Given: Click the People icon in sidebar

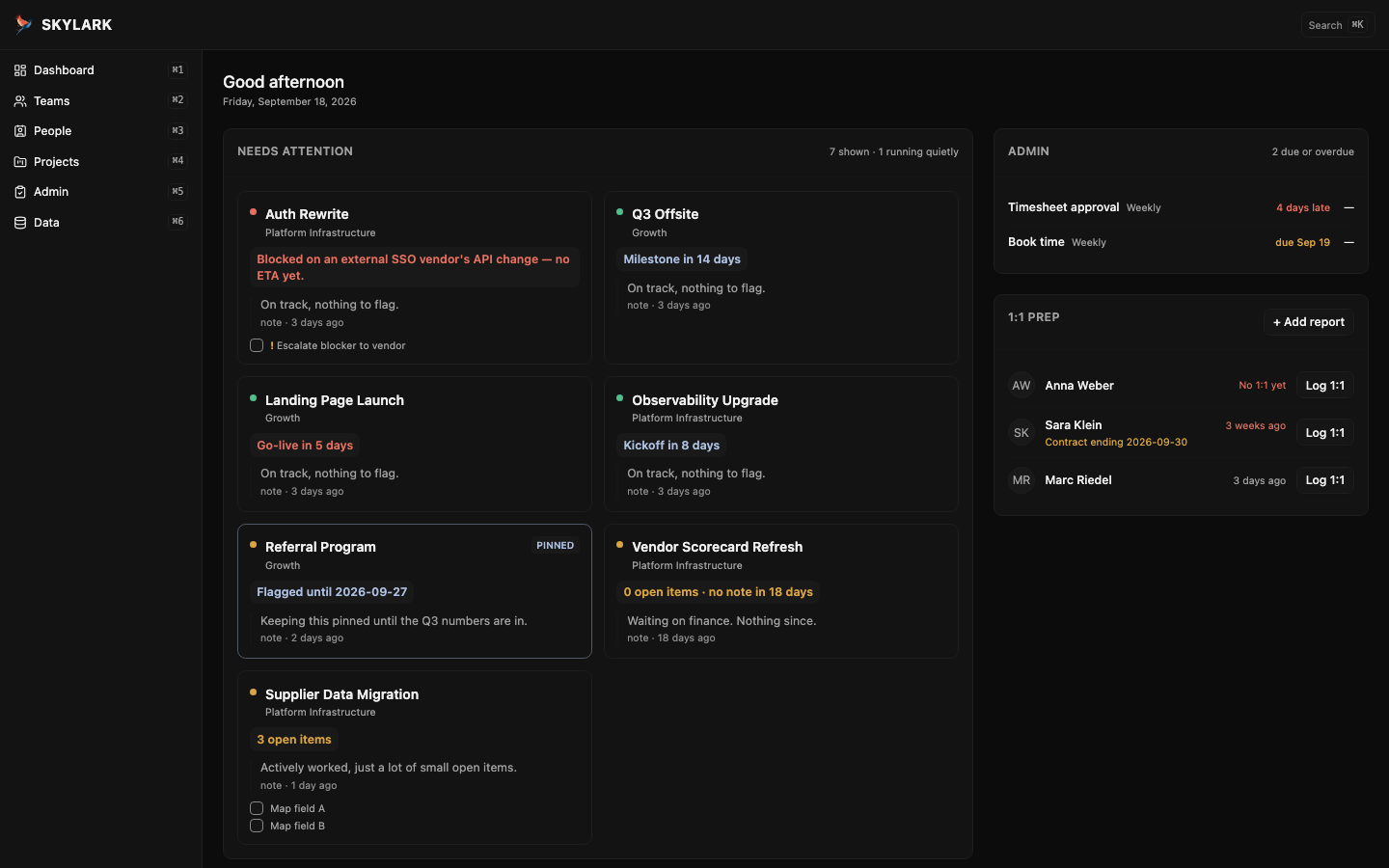Looking at the screenshot, I should tap(20, 131).
